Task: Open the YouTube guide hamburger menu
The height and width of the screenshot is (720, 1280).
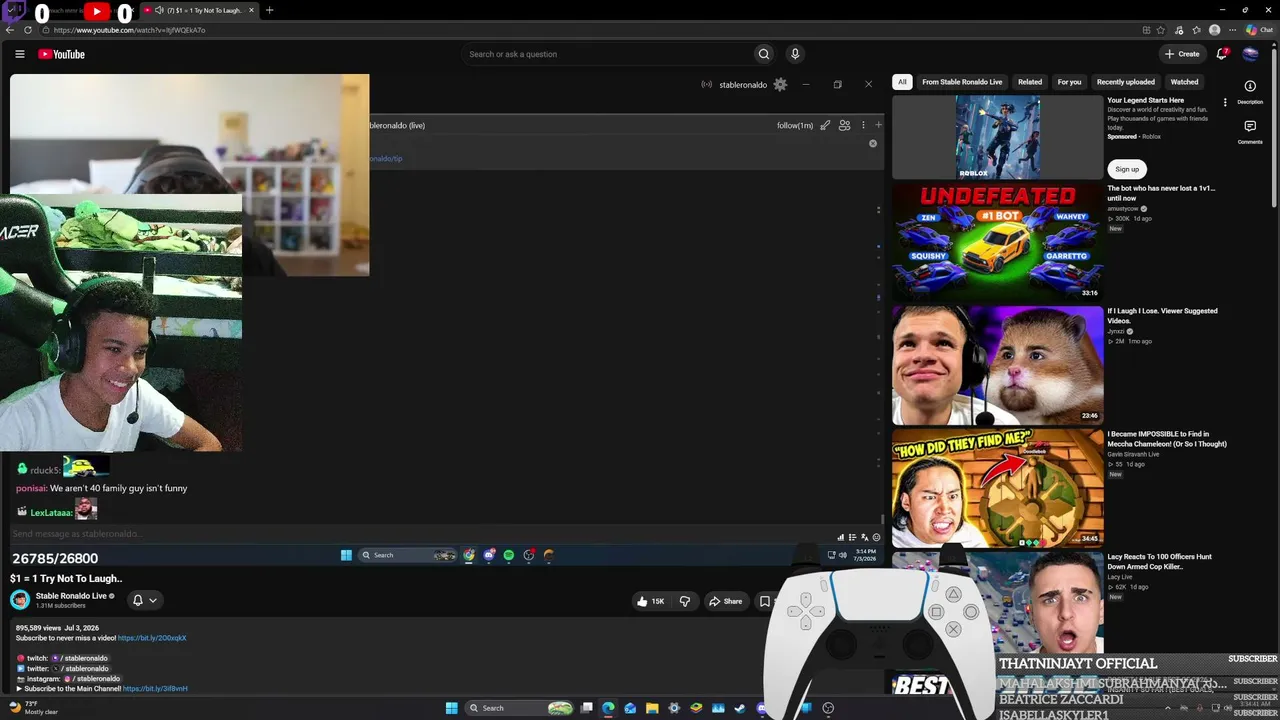Action: 19,54
